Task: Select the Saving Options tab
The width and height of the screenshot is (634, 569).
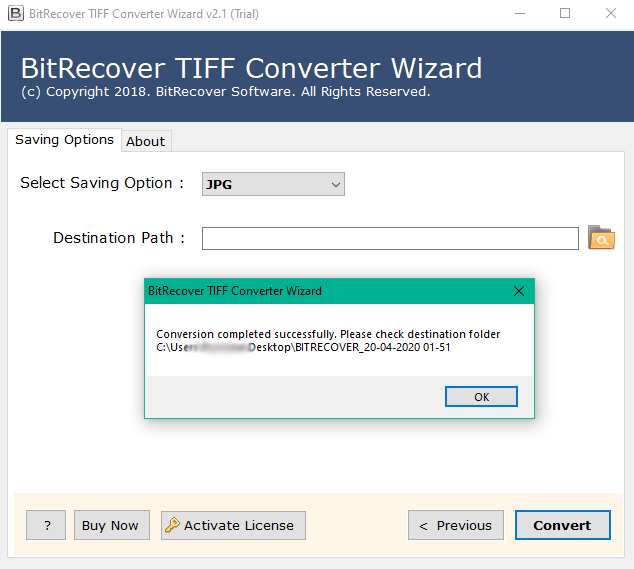Action: [64, 140]
